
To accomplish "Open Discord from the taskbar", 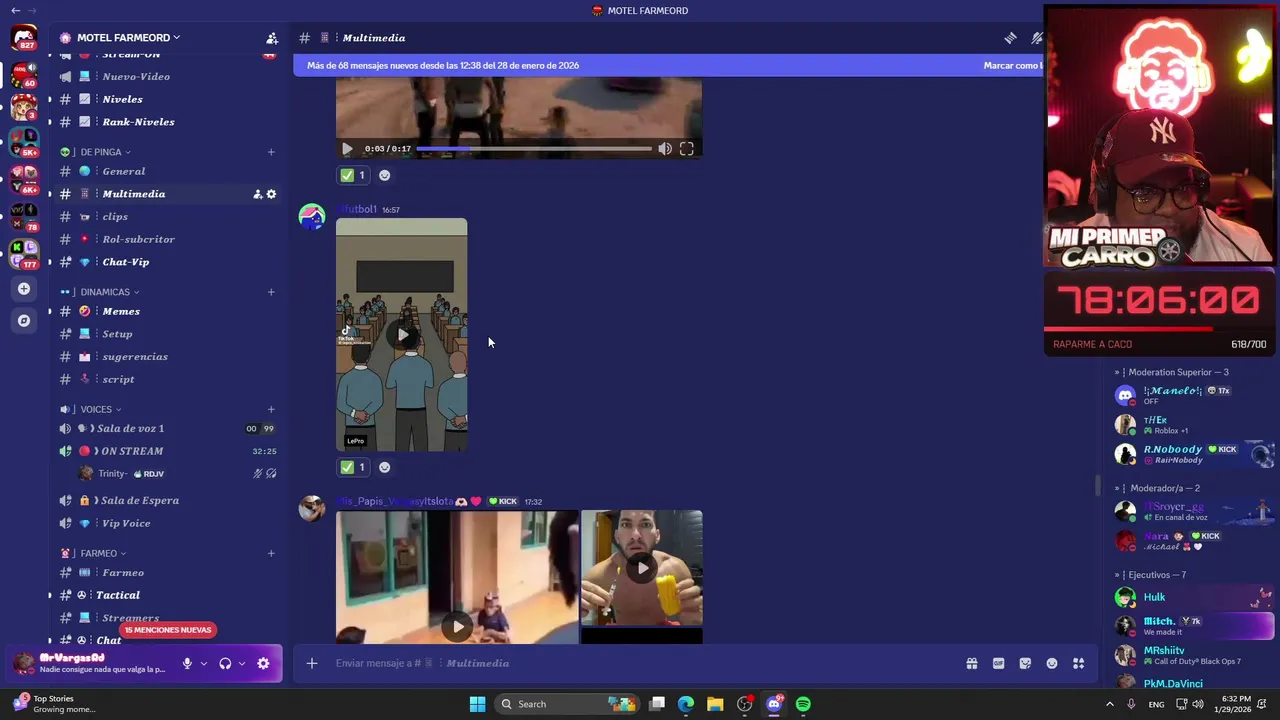I will (774, 704).
